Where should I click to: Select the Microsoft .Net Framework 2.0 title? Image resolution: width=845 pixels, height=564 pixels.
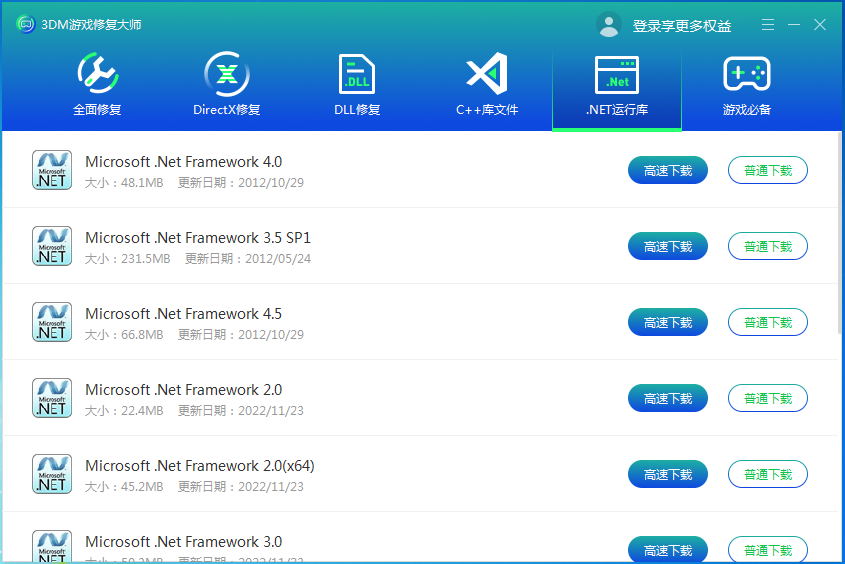click(x=184, y=389)
